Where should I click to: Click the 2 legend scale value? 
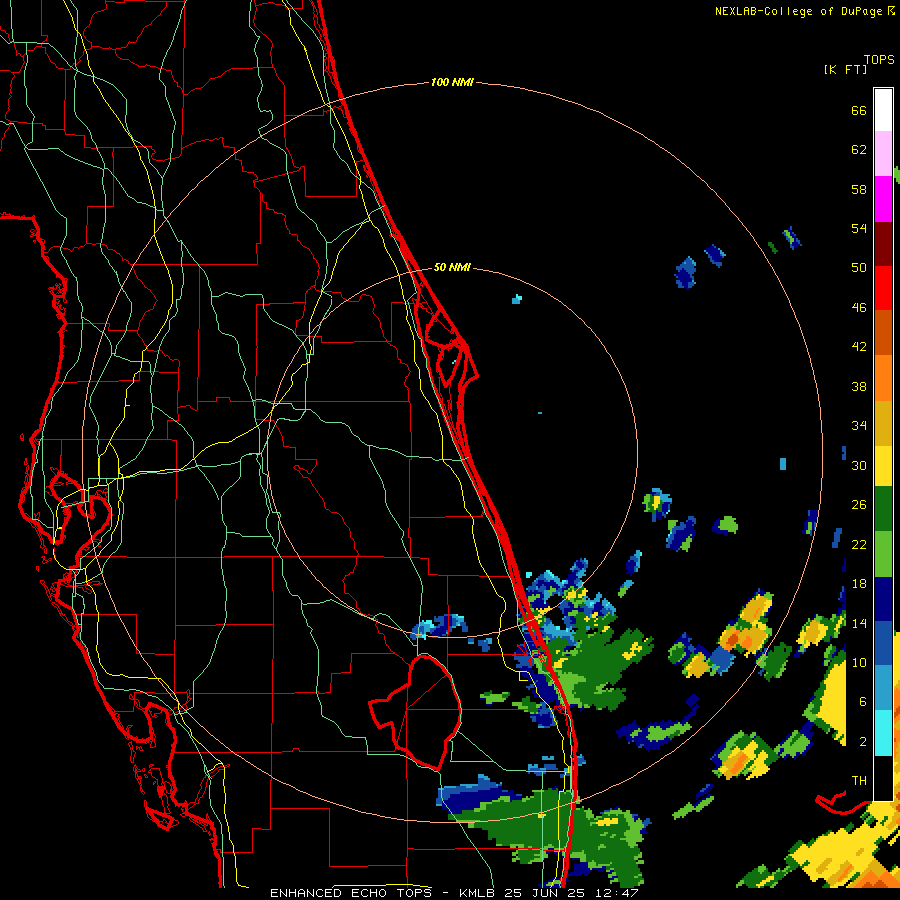click(x=863, y=741)
